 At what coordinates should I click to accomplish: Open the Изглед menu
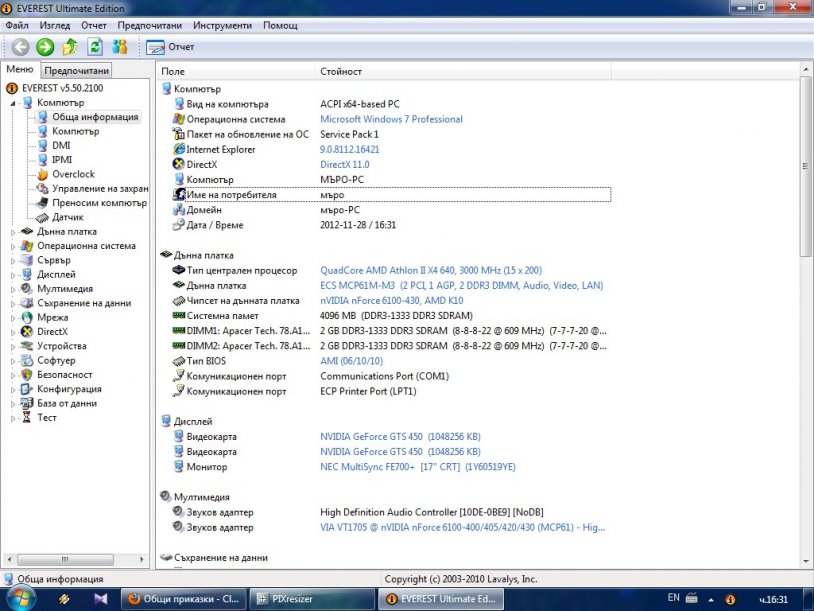tap(55, 25)
